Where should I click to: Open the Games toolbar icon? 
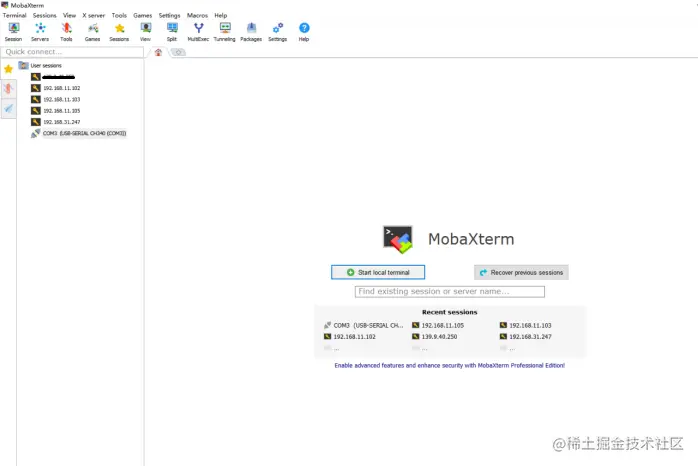click(93, 32)
